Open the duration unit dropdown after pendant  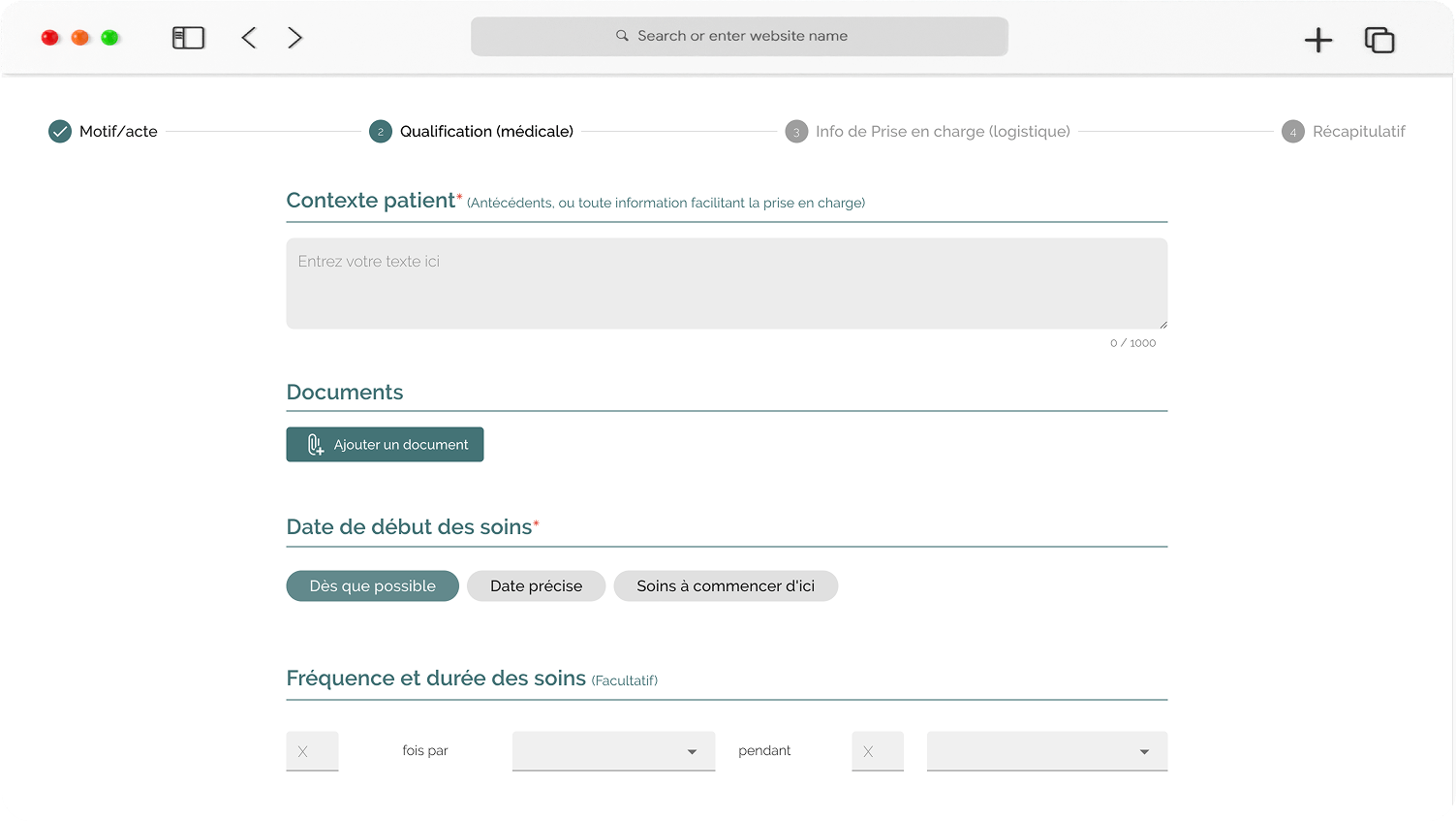1047,751
